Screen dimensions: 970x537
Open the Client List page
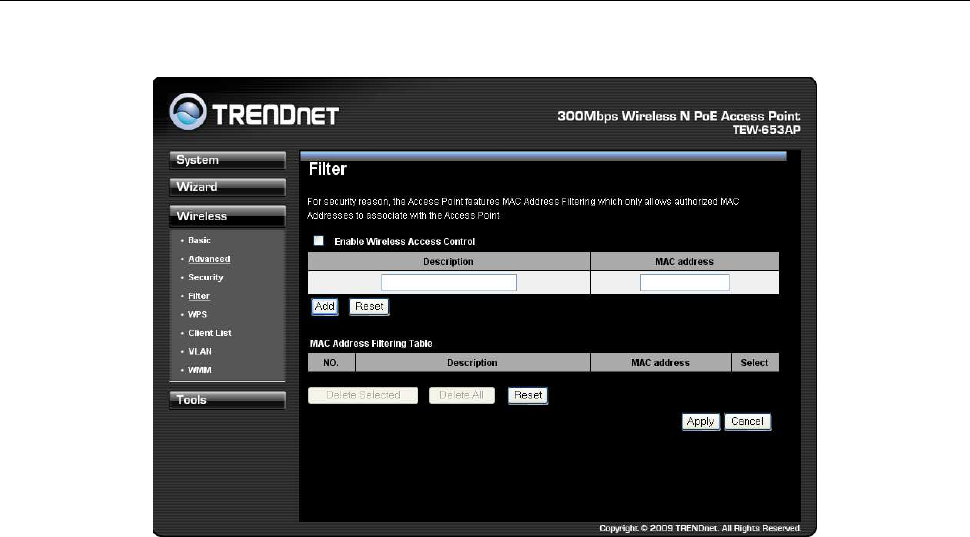210,333
